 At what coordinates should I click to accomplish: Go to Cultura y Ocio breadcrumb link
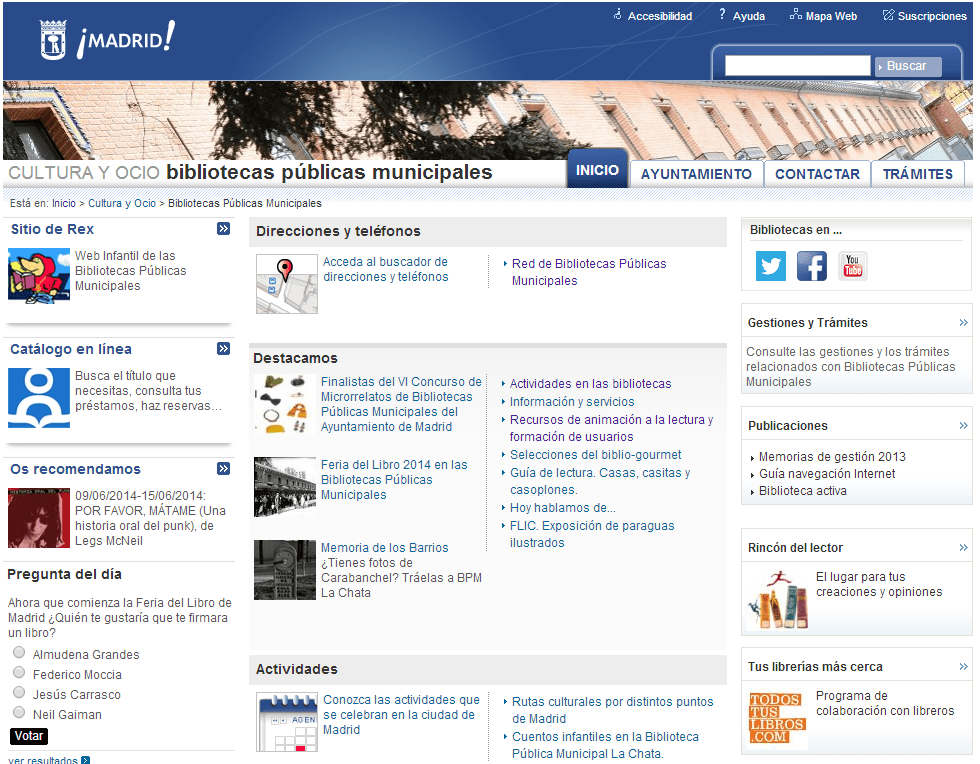click(122, 203)
